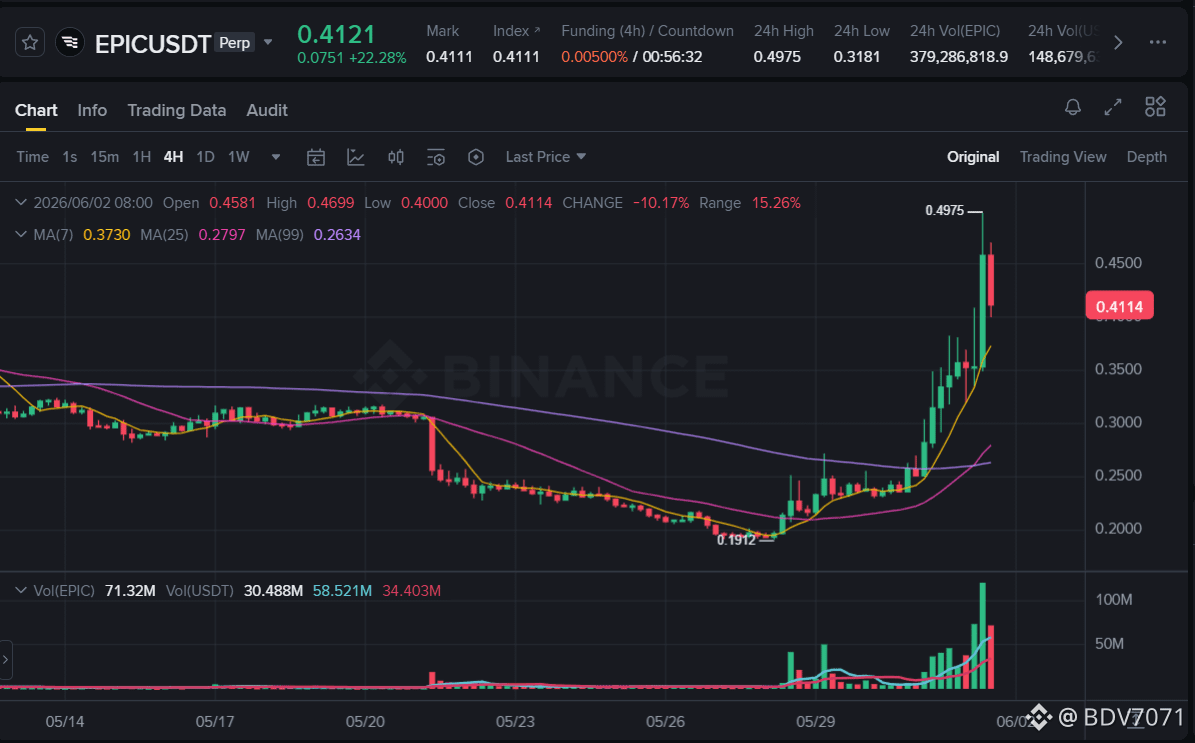Click the MA(7) value 0.3730

coord(107,235)
